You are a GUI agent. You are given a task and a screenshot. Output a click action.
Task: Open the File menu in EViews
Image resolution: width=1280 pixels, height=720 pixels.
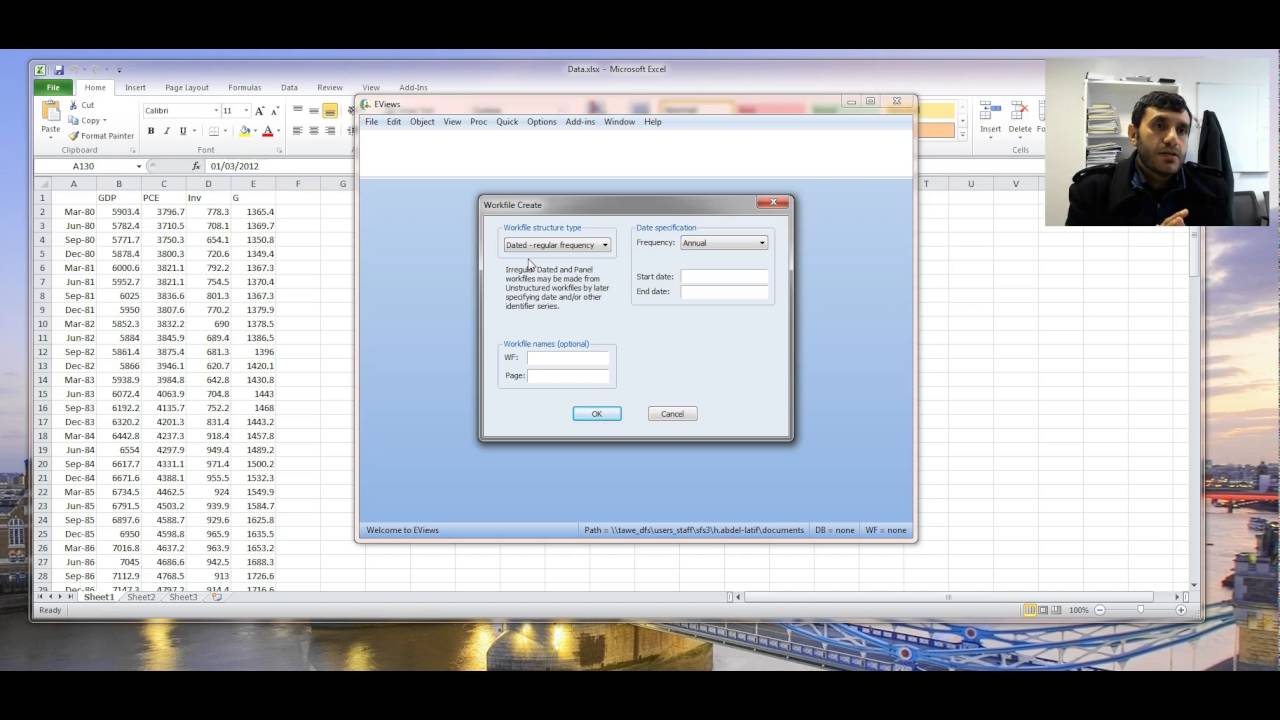pos(371,122)
